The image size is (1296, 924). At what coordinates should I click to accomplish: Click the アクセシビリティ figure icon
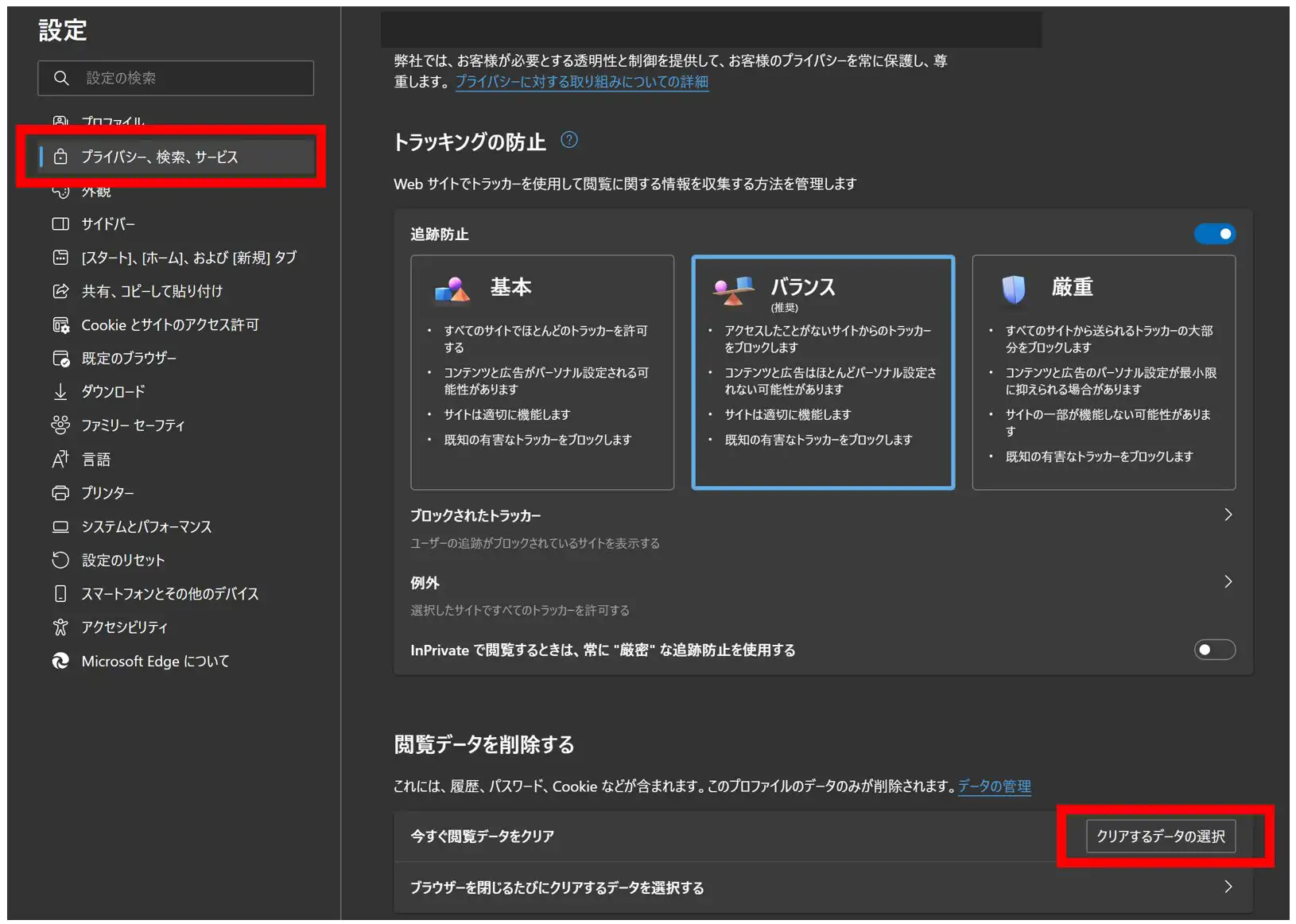coord(60,627)
